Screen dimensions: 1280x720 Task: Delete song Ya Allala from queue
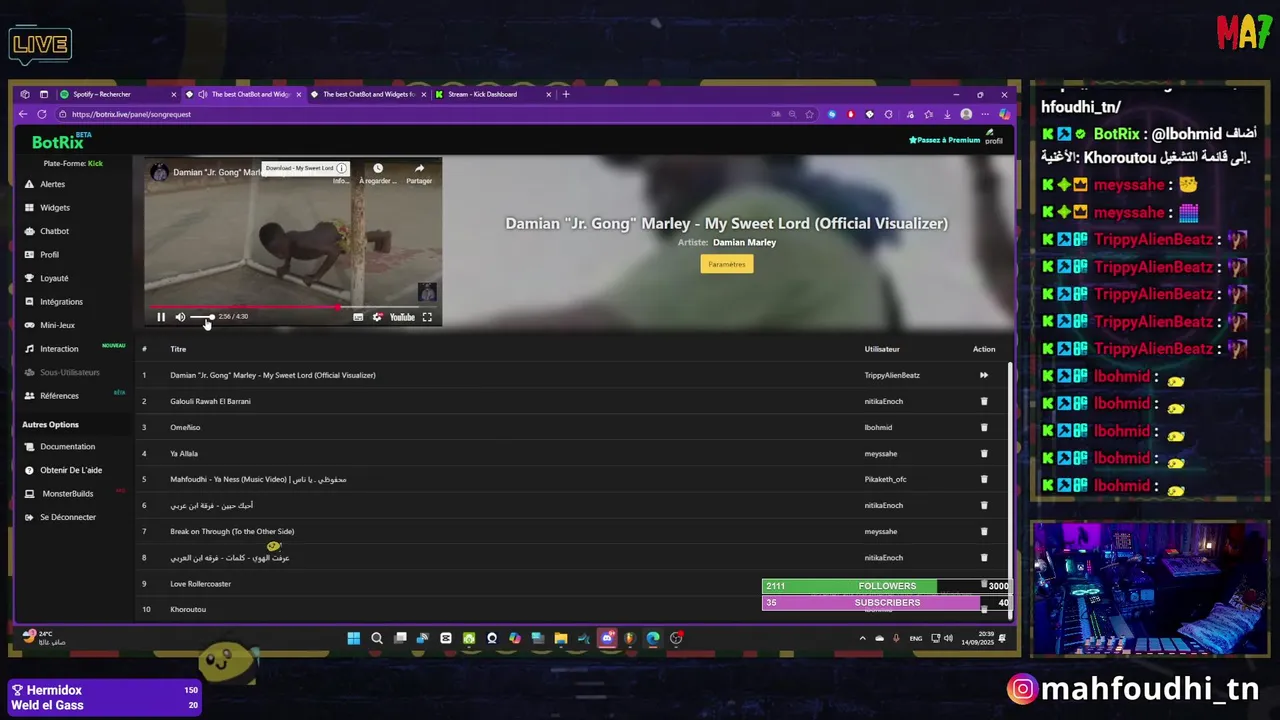pyautogui.click(x=984, y=453)
